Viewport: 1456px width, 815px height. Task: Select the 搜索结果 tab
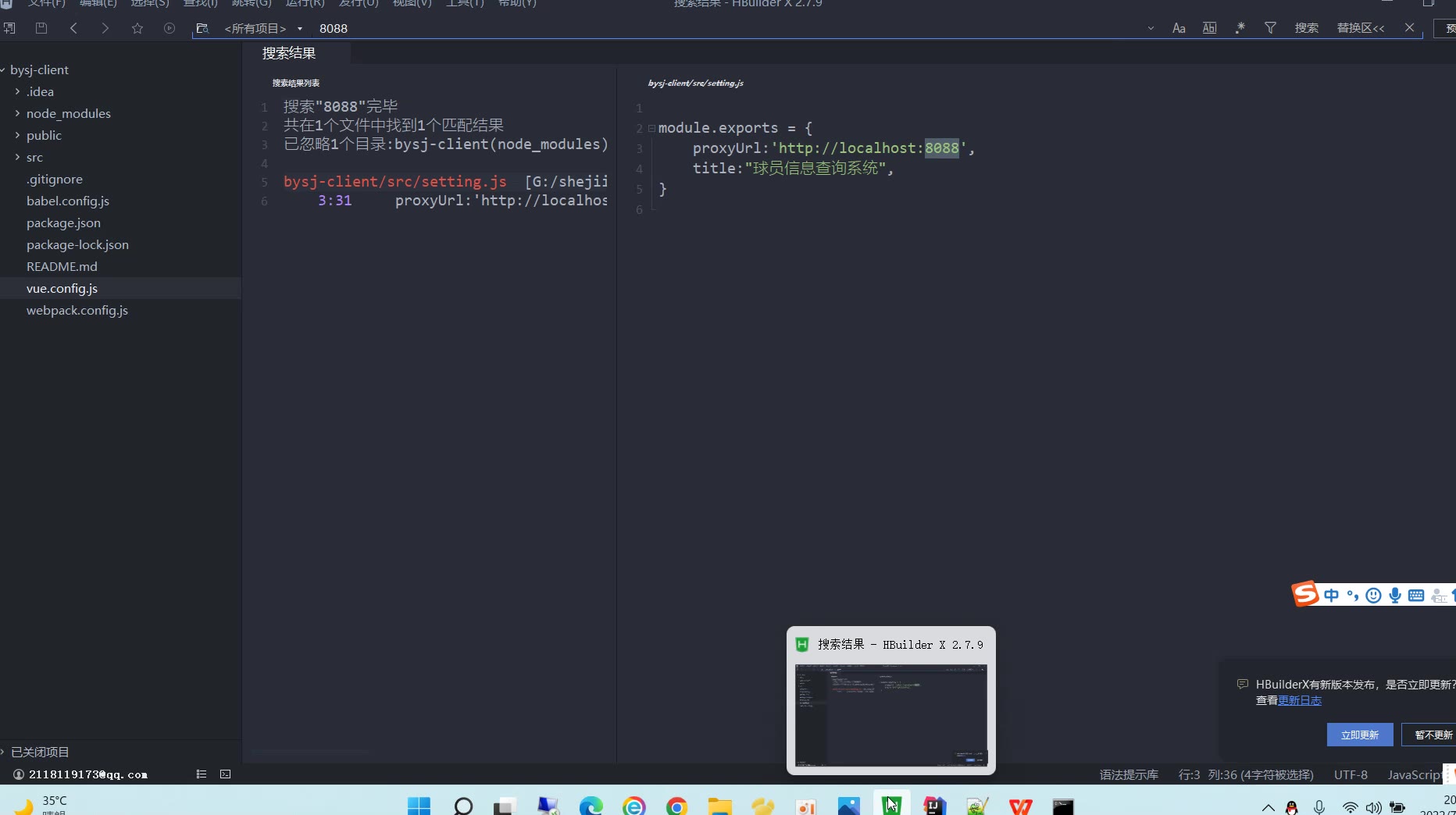pyautogui.click(x=289, y=53)
